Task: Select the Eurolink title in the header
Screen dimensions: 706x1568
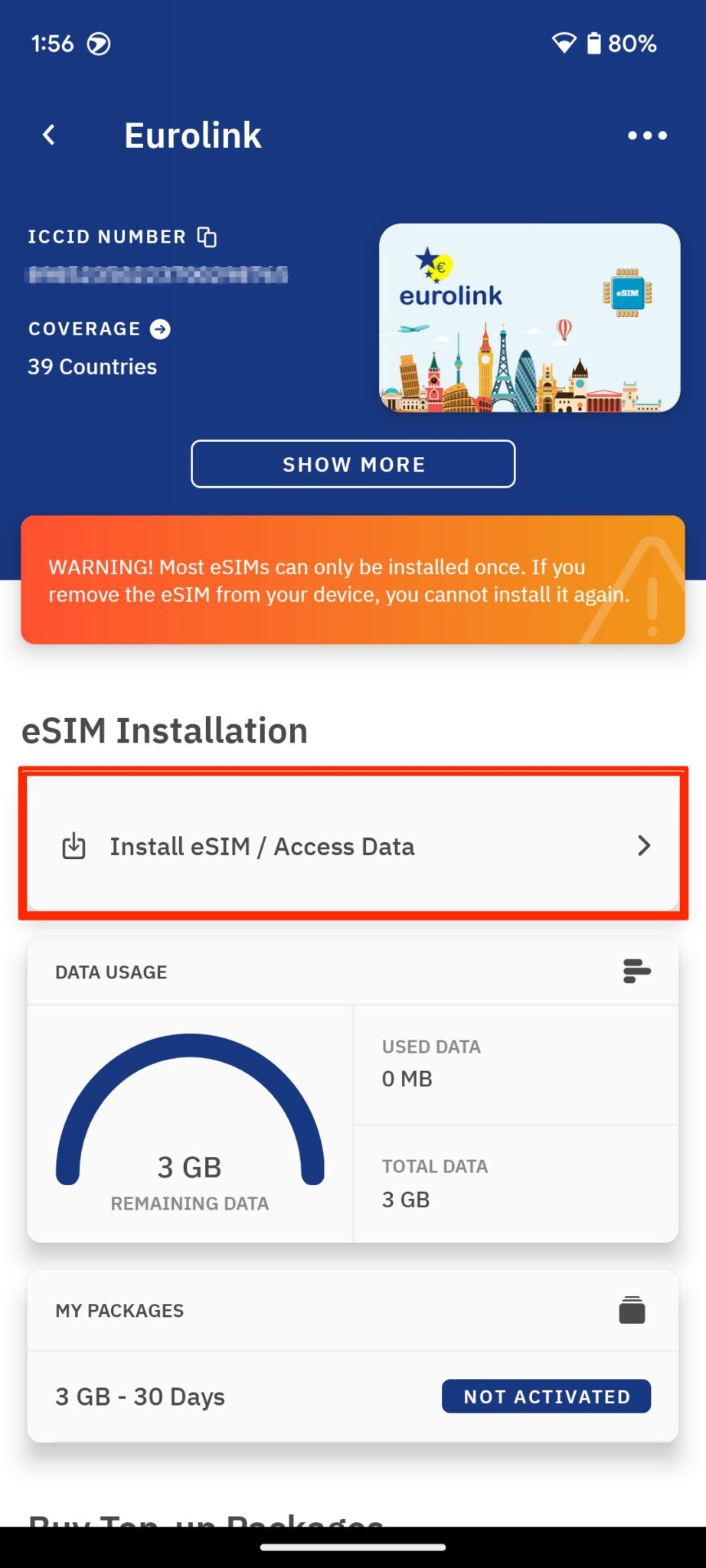Action: point(192,135)
